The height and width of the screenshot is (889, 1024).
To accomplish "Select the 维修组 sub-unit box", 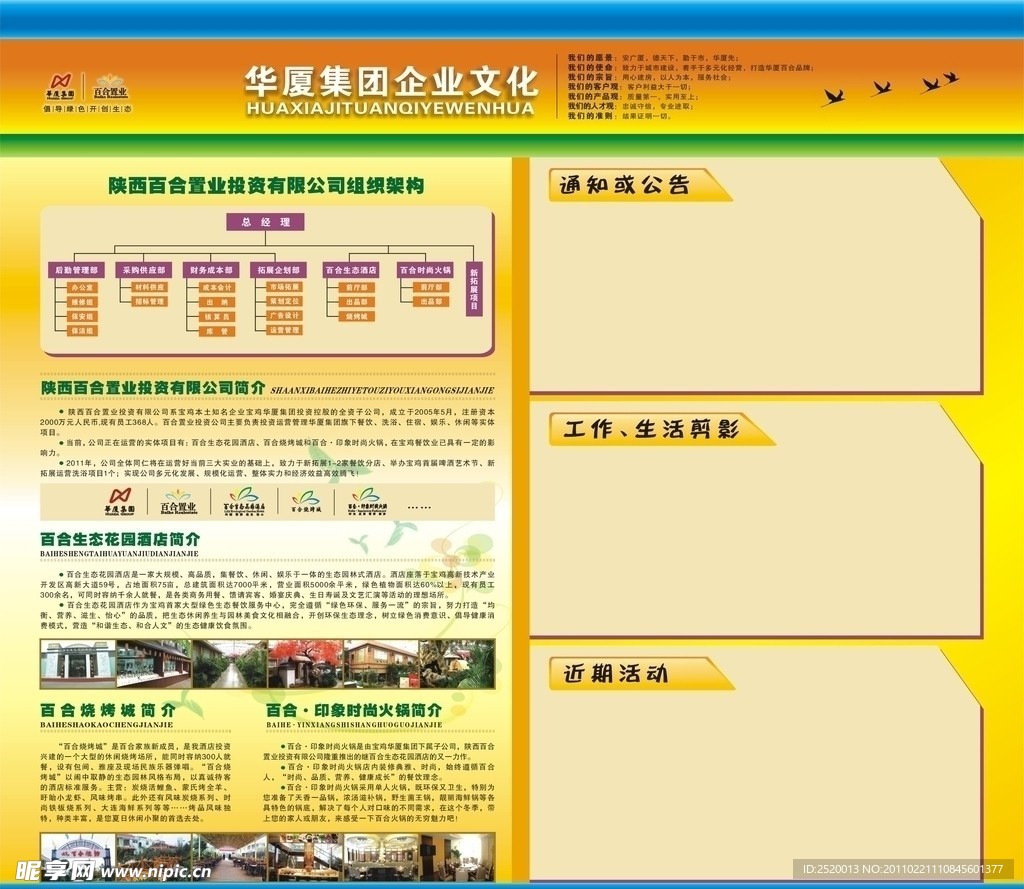I will pos(83,302).
